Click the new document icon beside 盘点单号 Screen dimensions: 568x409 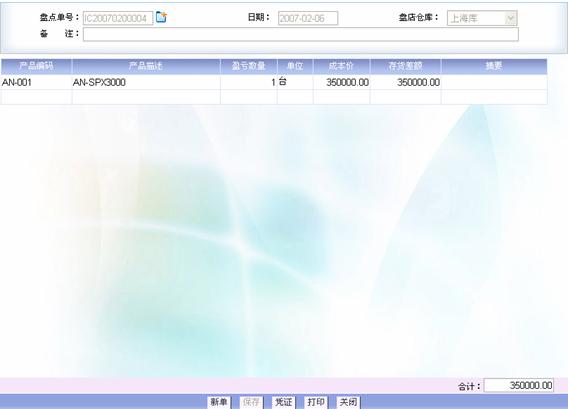pos(161,17)
